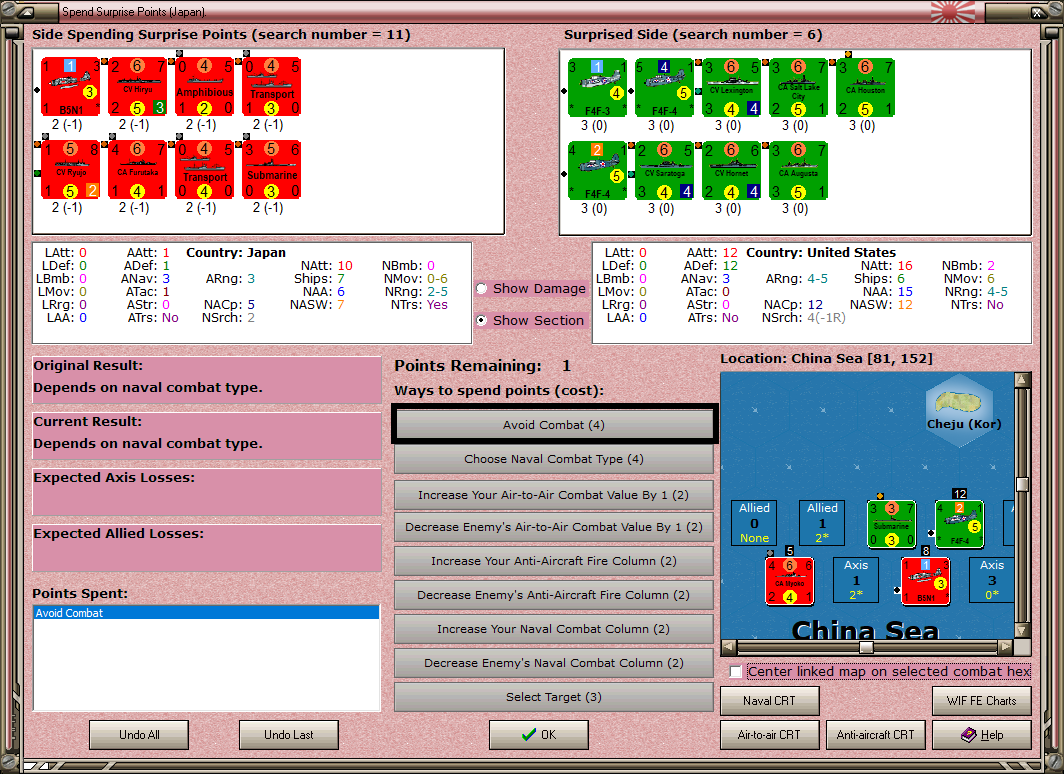Click Increase Your Air-to-Air Combat Value
Image resolution: width=1064 pixels, height=774 pixels.
554,495
